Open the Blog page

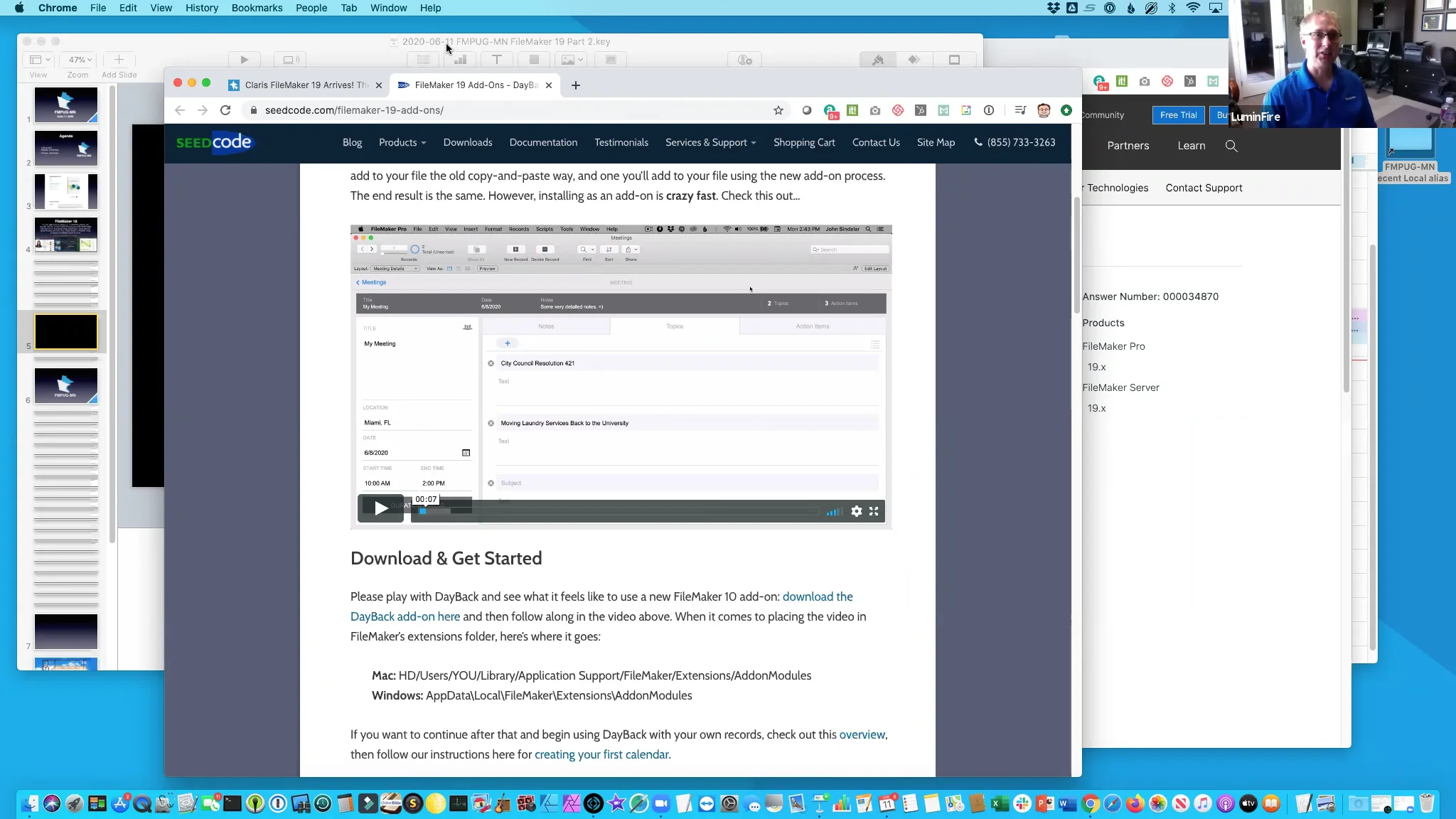tap(352, 143)
